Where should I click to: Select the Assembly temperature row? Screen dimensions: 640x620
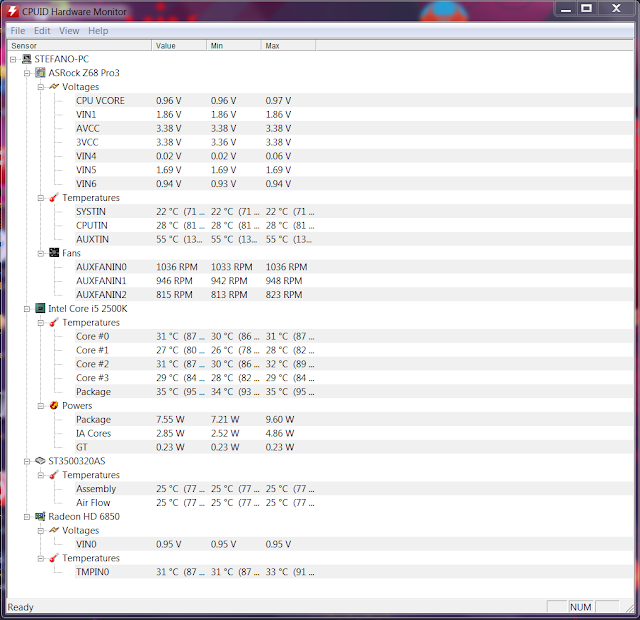tap(354, 489)
